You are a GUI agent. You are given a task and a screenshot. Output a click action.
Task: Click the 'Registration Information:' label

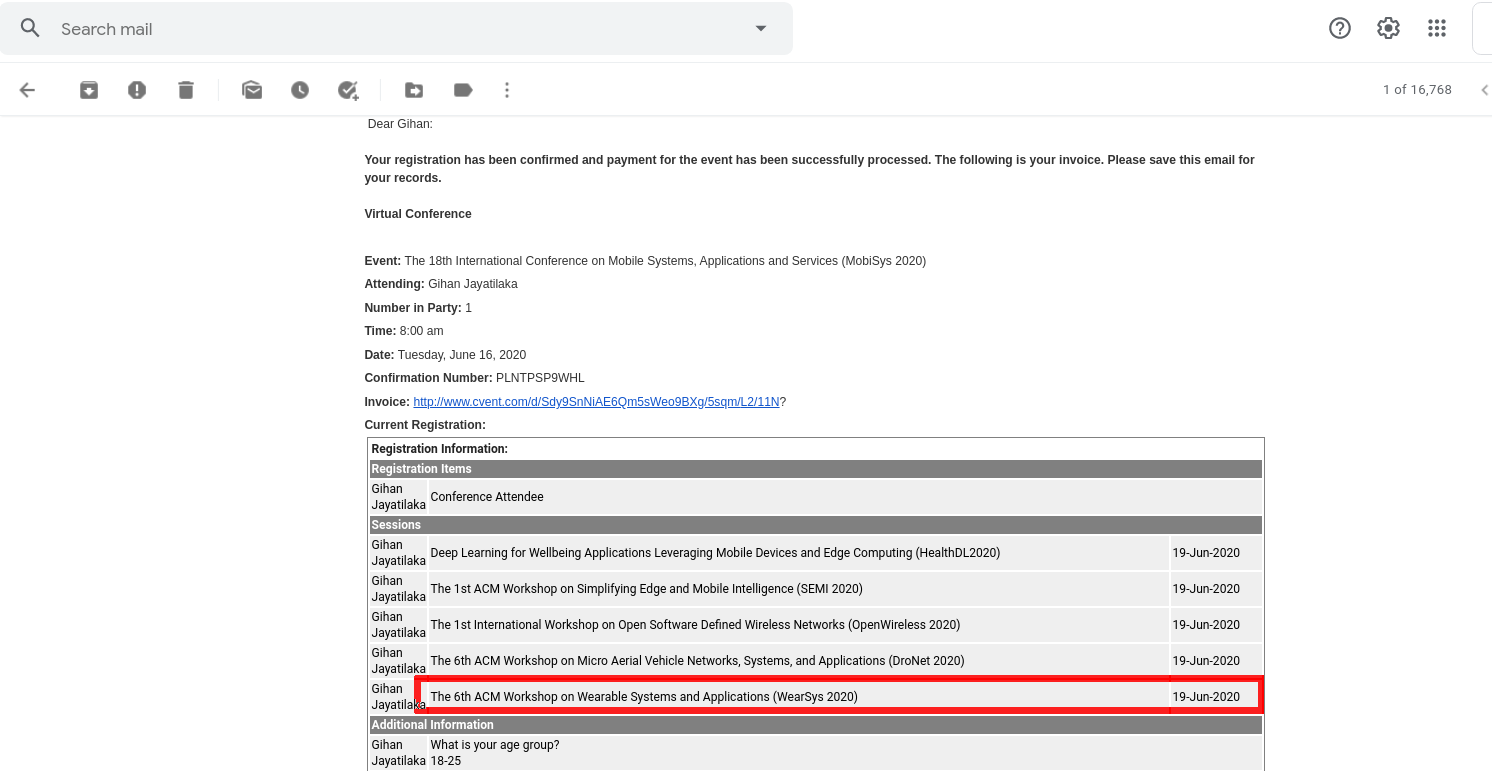click(x=440, y=449)
